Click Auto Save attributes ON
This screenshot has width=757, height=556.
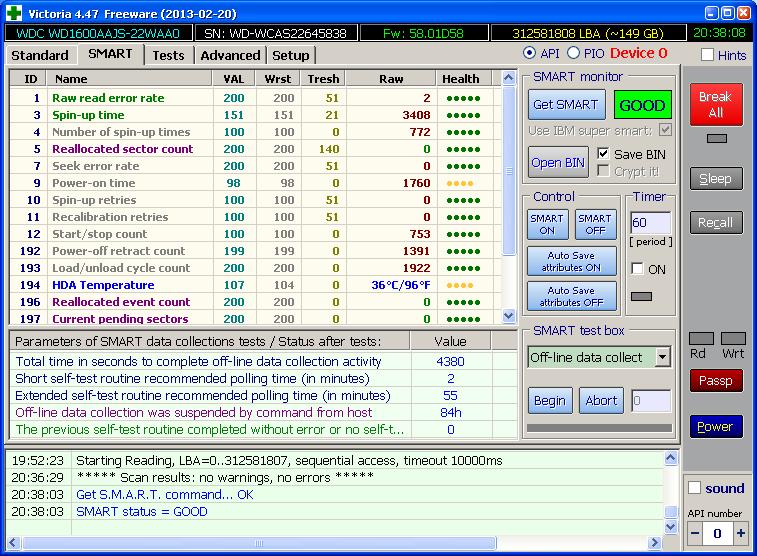571,261
